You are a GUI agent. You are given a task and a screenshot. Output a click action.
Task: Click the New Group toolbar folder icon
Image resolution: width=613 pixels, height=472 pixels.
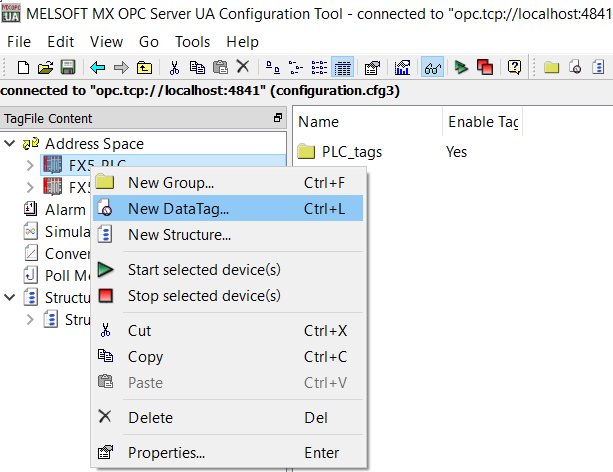551,68
